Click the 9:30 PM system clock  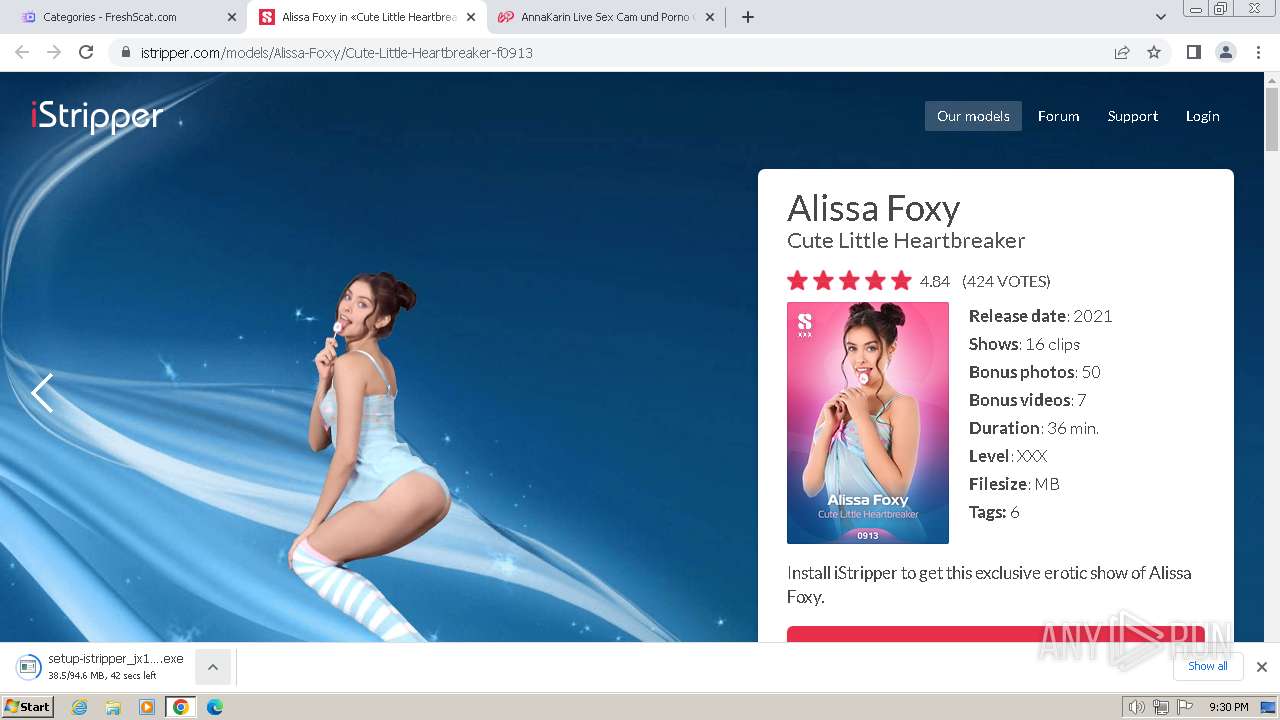pyautogui.click(x=1228, y=707)
